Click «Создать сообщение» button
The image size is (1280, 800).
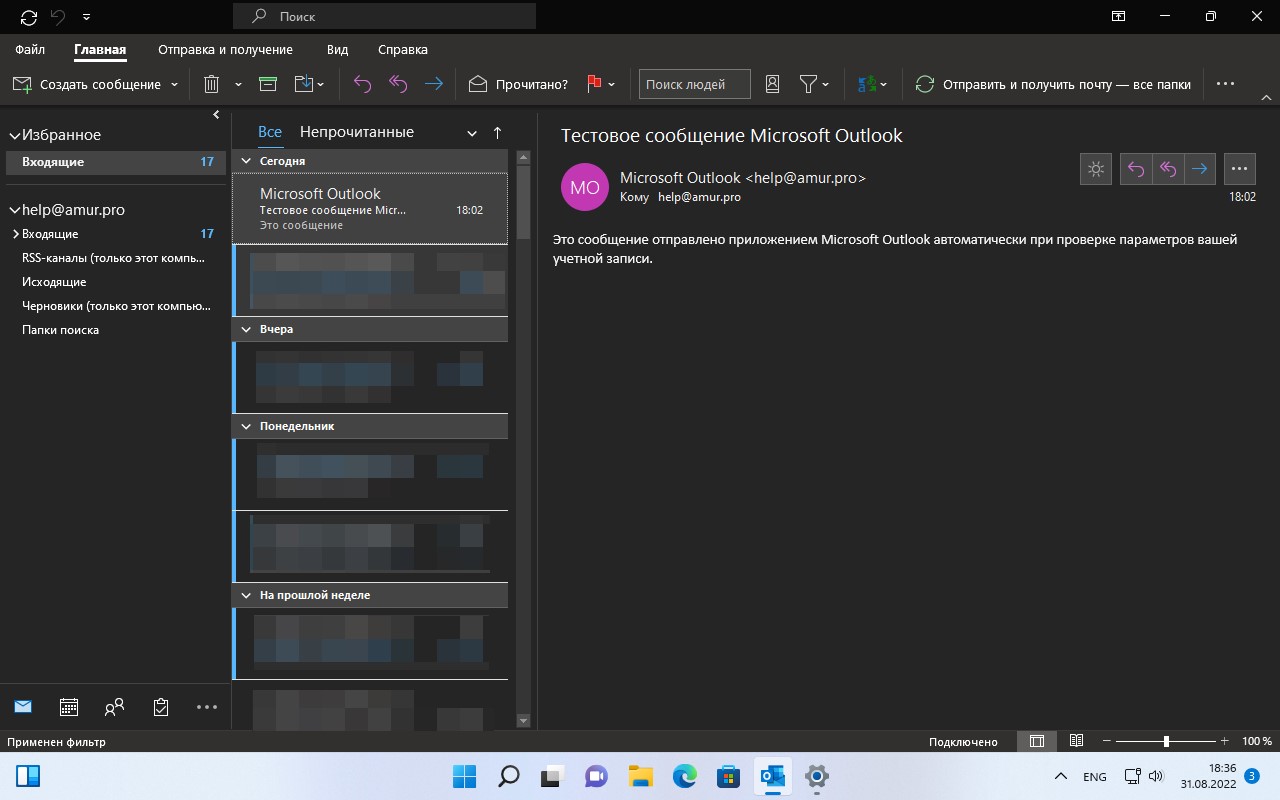pyautogui.click(x=87, y=85)
